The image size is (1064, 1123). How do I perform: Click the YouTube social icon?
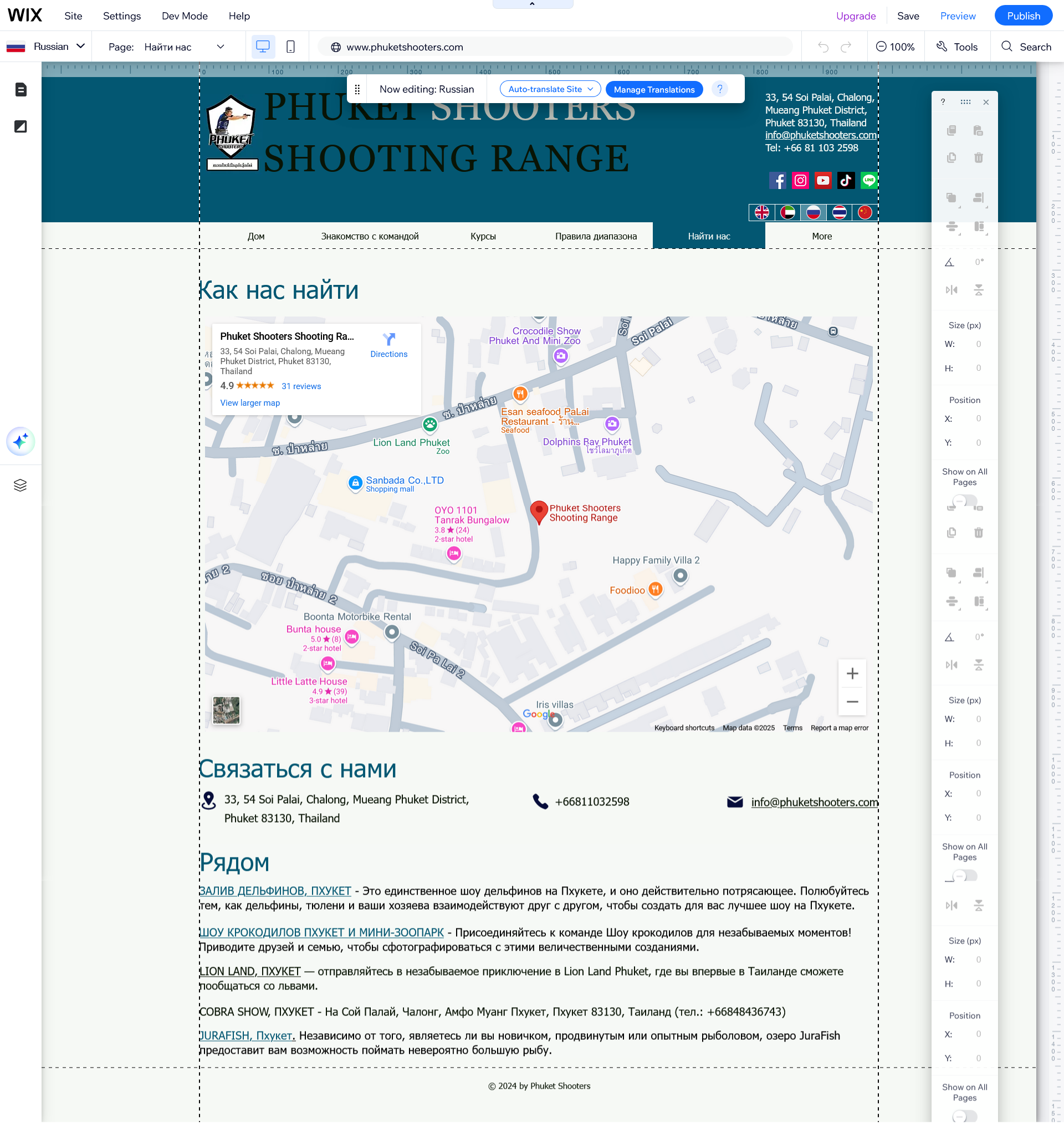click(823, 180)
